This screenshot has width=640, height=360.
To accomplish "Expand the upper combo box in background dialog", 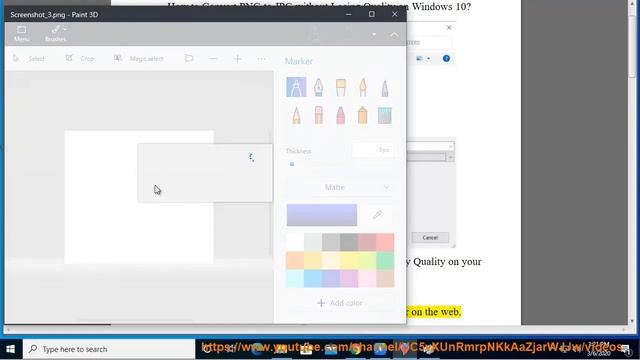I will coord(450,146).
